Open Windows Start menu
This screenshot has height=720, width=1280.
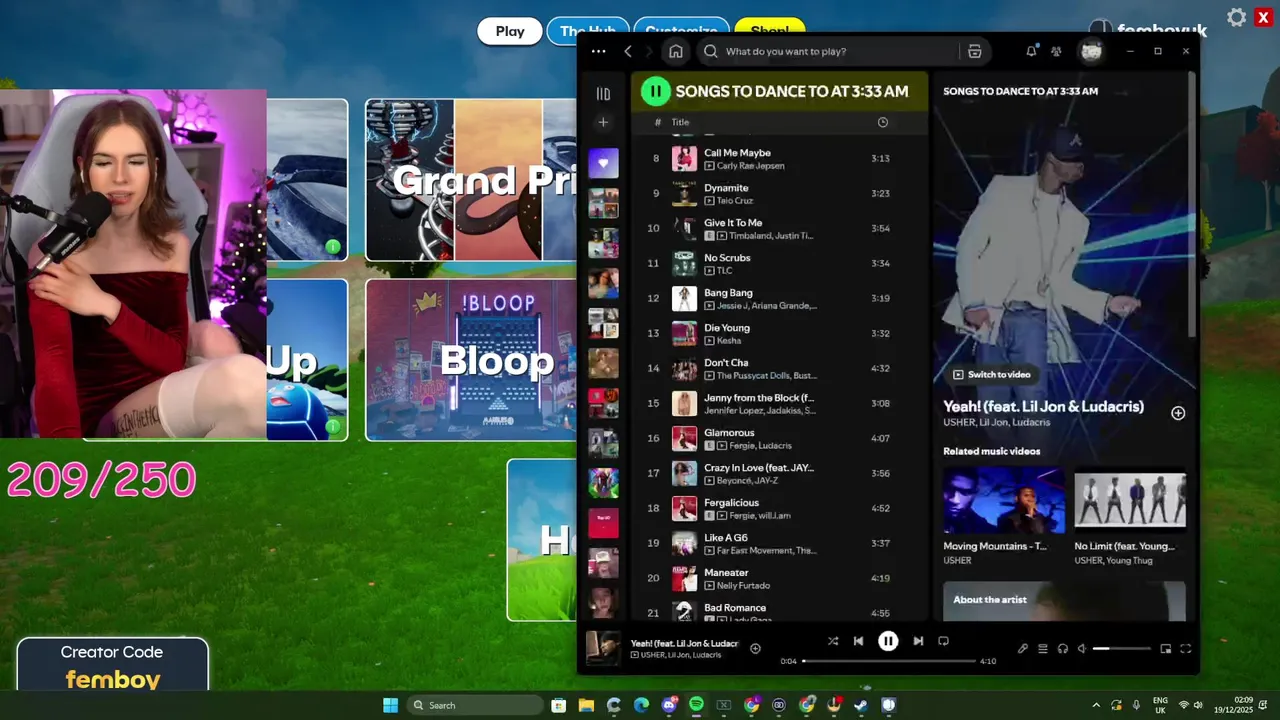390,705
